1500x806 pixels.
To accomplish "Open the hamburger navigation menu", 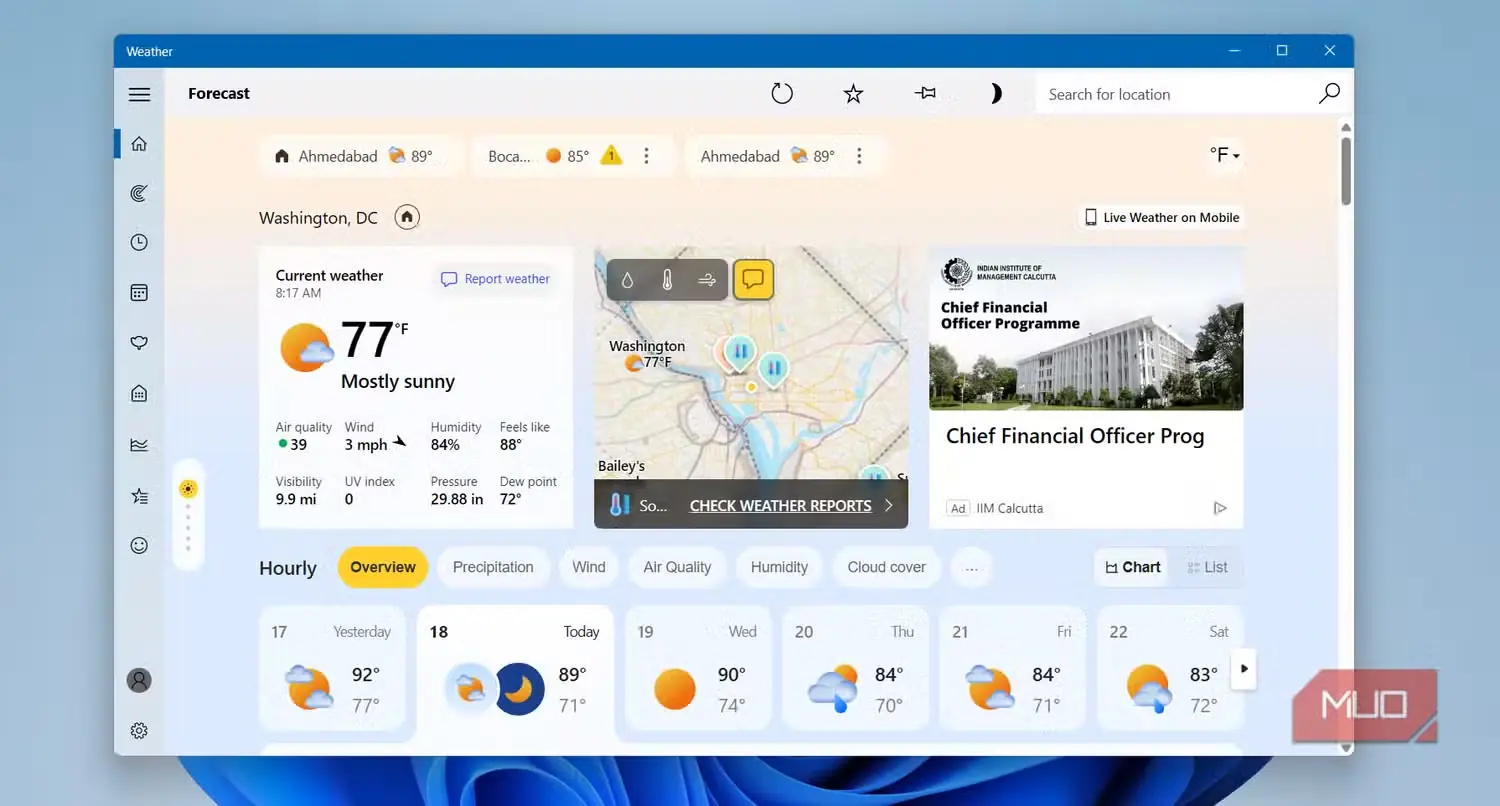I will point(139,94).
